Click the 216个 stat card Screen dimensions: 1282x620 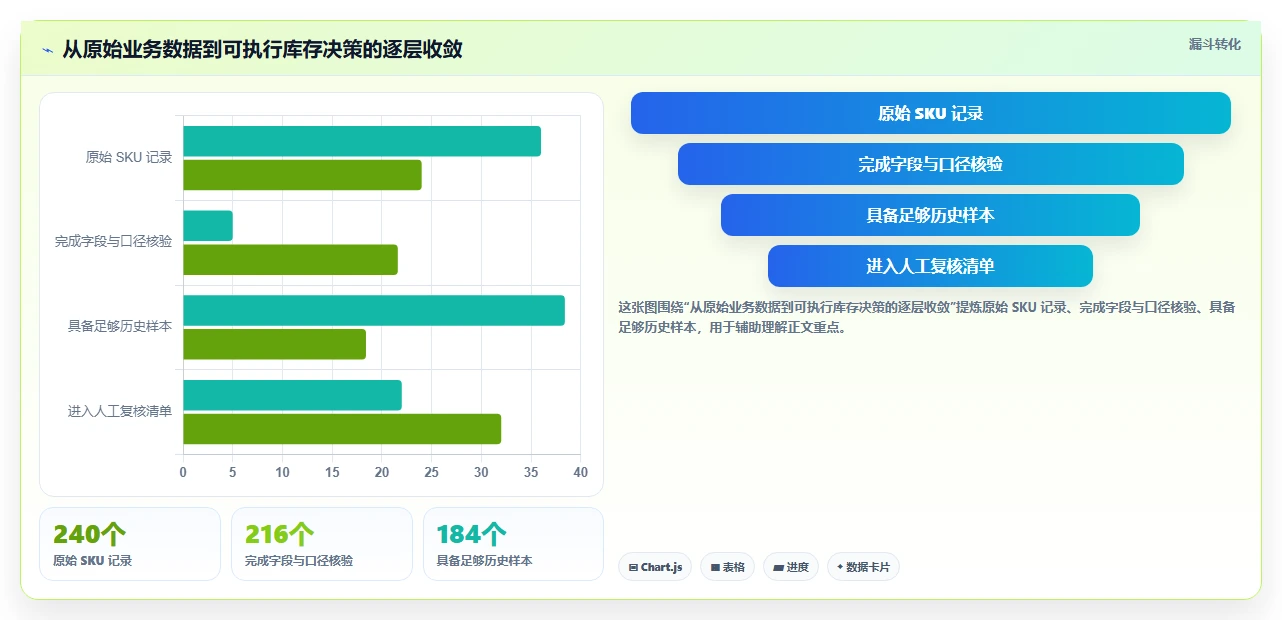[x=322, y=544]
